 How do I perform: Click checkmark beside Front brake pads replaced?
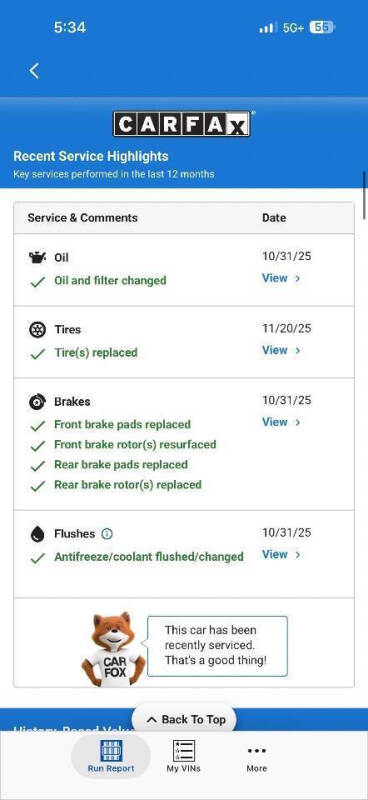(x=37, y=425)
